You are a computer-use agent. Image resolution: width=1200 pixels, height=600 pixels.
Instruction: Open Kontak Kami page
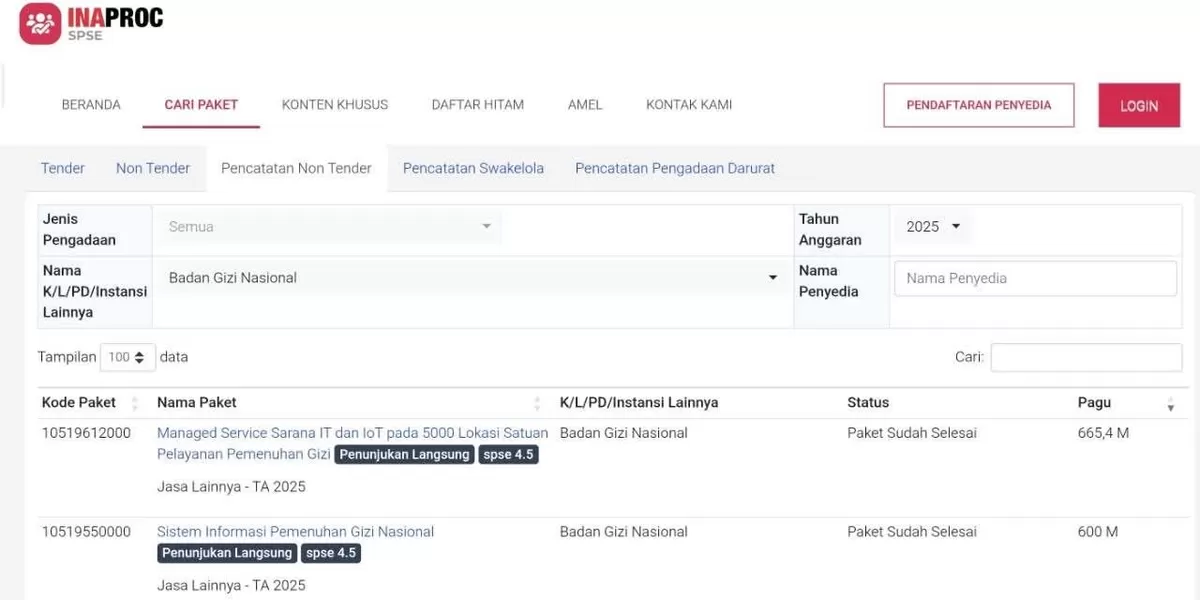(x=688, y=105)
